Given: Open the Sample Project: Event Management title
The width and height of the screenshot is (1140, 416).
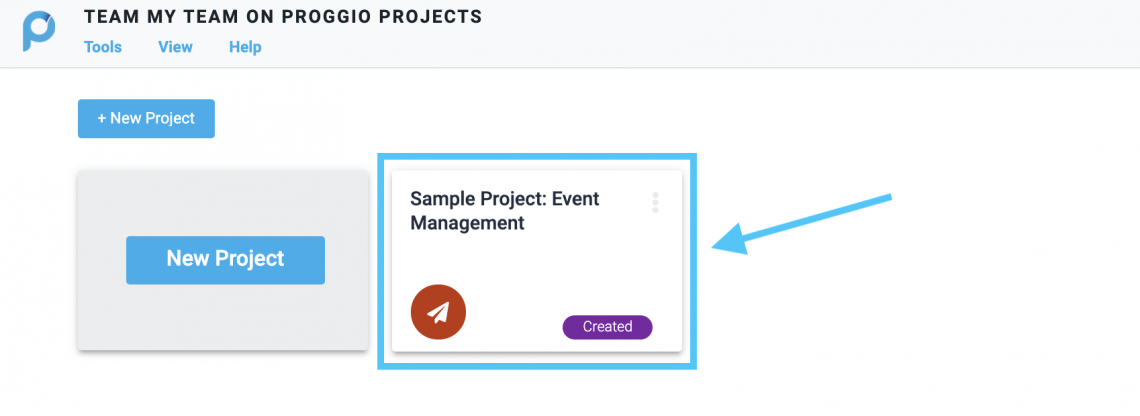Looking at the screenshot, I should click(505, 210).
